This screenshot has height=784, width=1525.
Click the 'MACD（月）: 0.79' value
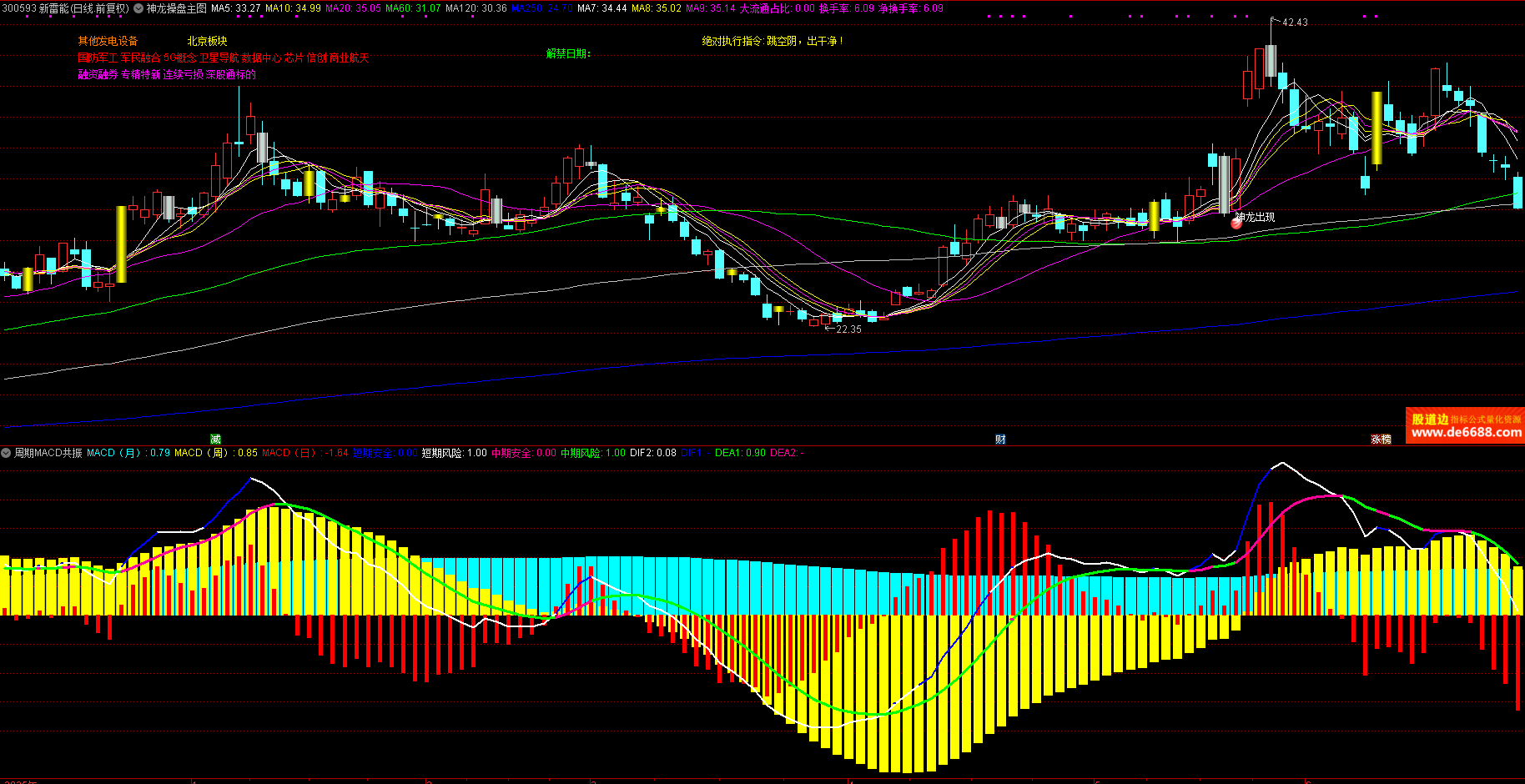pyautogui.click(x=128, y=453)
